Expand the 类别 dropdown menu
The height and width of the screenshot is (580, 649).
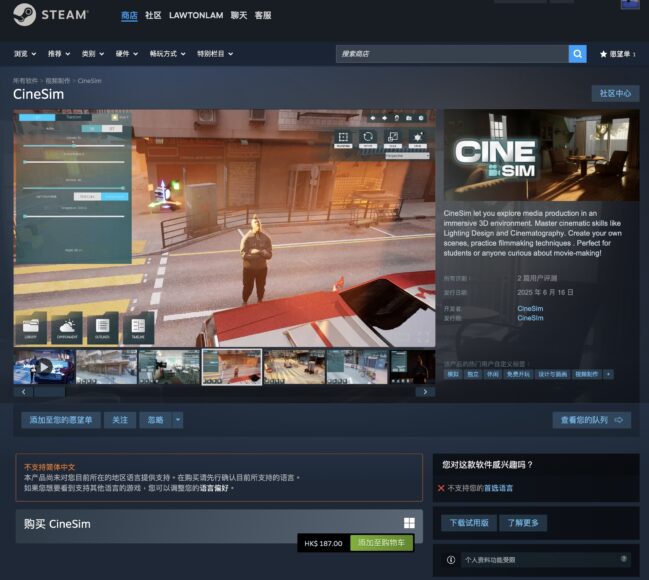pos(92,54)
